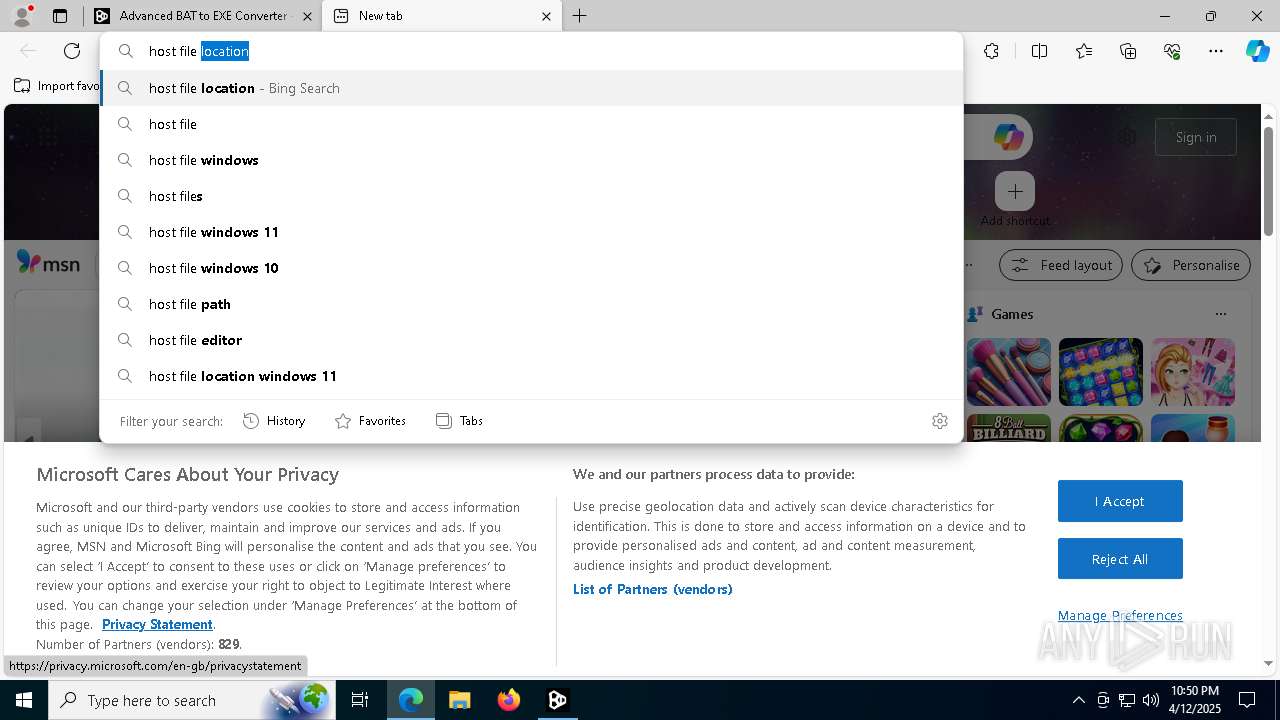Screen dimensions: 1280x720
Task: Toggle the split screen icon
Action: [x=1039, y=51]
